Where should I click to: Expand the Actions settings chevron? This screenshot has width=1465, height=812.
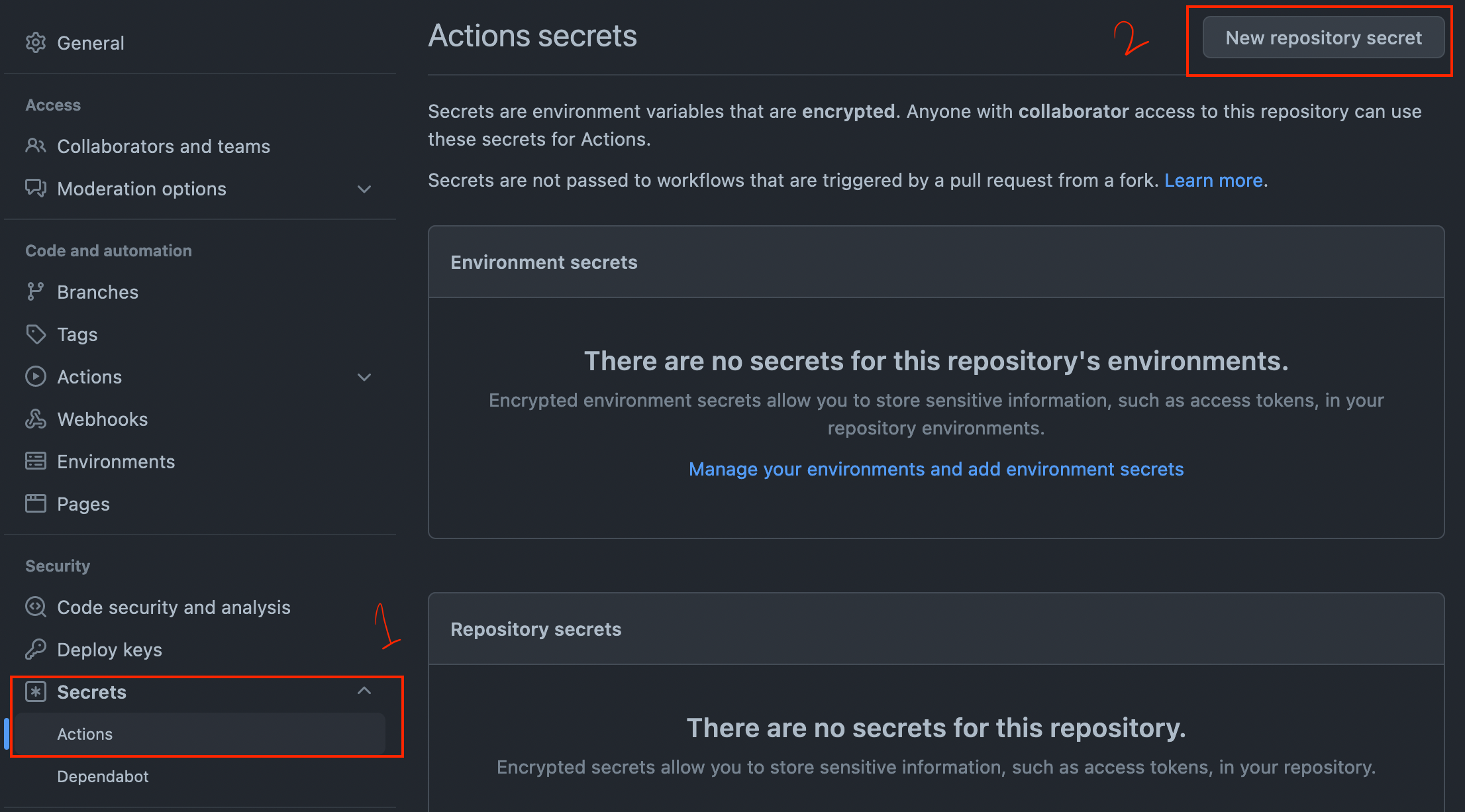coord(364,378)
